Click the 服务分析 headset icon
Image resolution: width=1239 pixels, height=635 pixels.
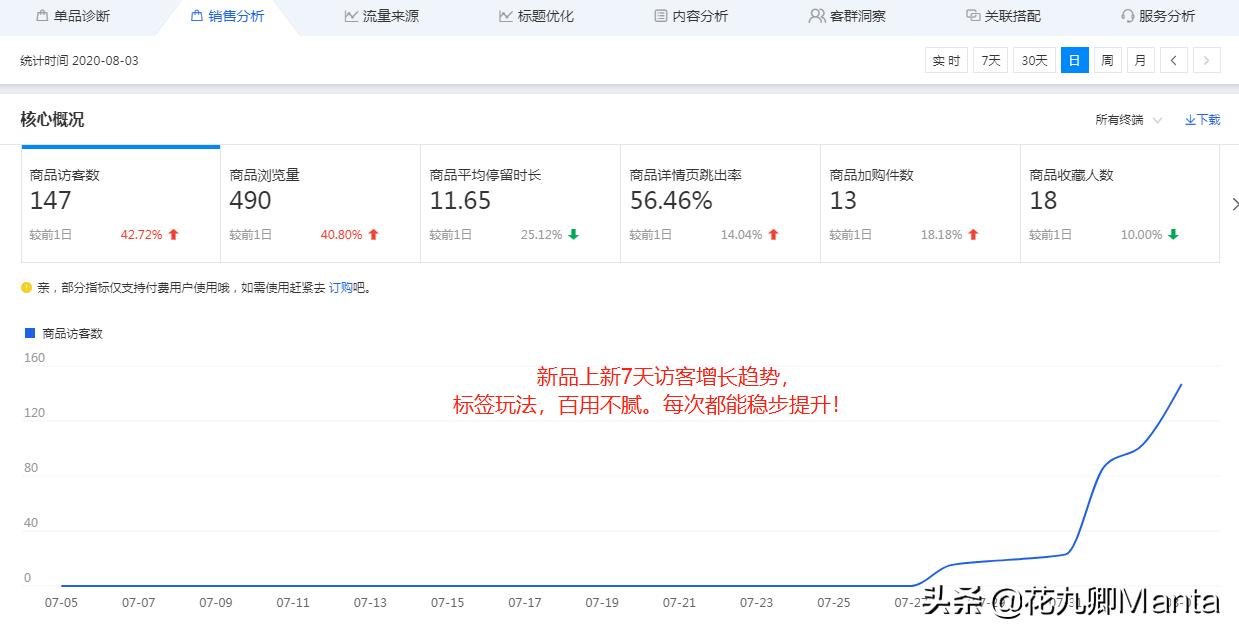(x=1129, y=15)
